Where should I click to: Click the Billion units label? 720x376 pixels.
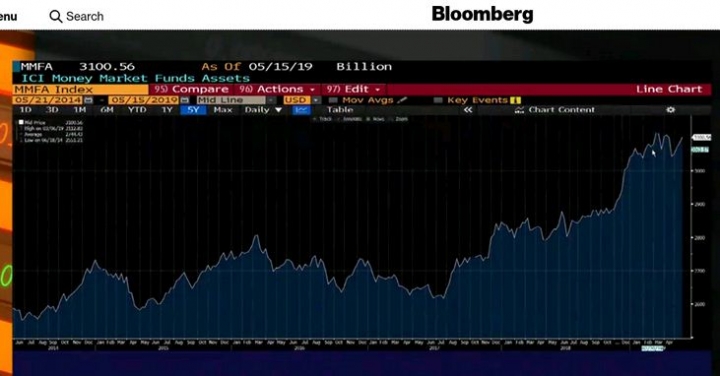click(x=364, y=67)
